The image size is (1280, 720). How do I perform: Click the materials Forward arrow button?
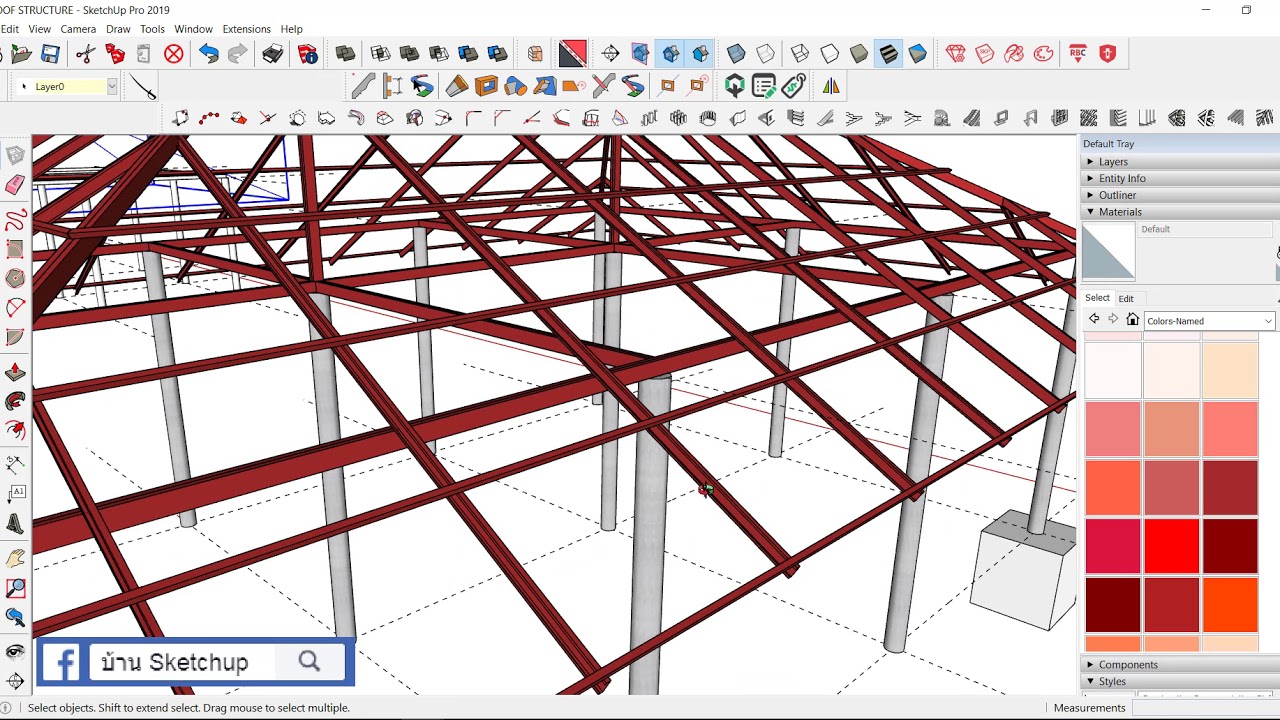(x=1113, y=319)
